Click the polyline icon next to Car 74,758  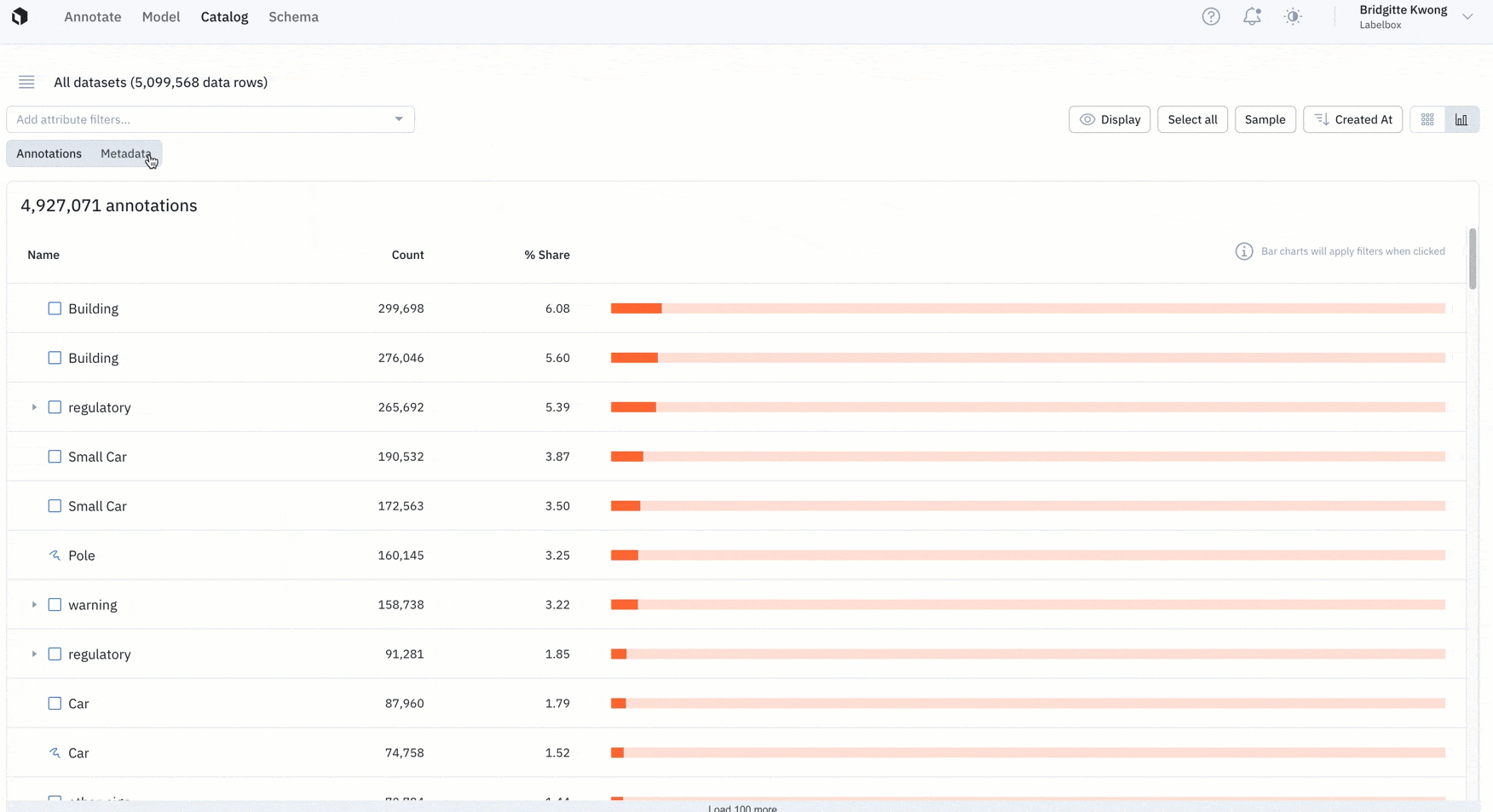click(55, 753)
